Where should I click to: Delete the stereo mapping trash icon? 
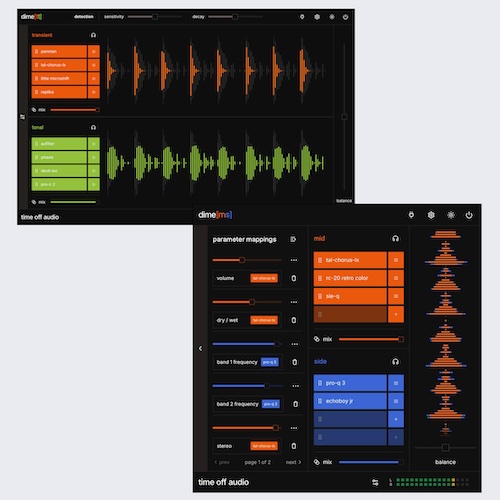[294, 446]
